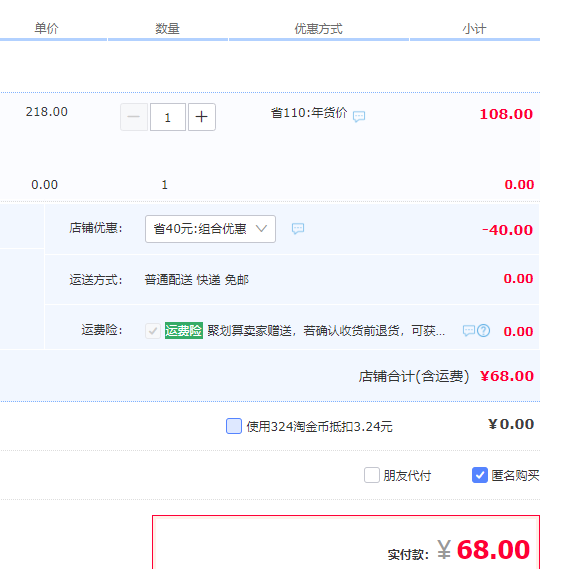Screen dimensions: 573x569
Task: Click the 聚划算卖家赠送 insurance description text
Action: coord(326,331)
